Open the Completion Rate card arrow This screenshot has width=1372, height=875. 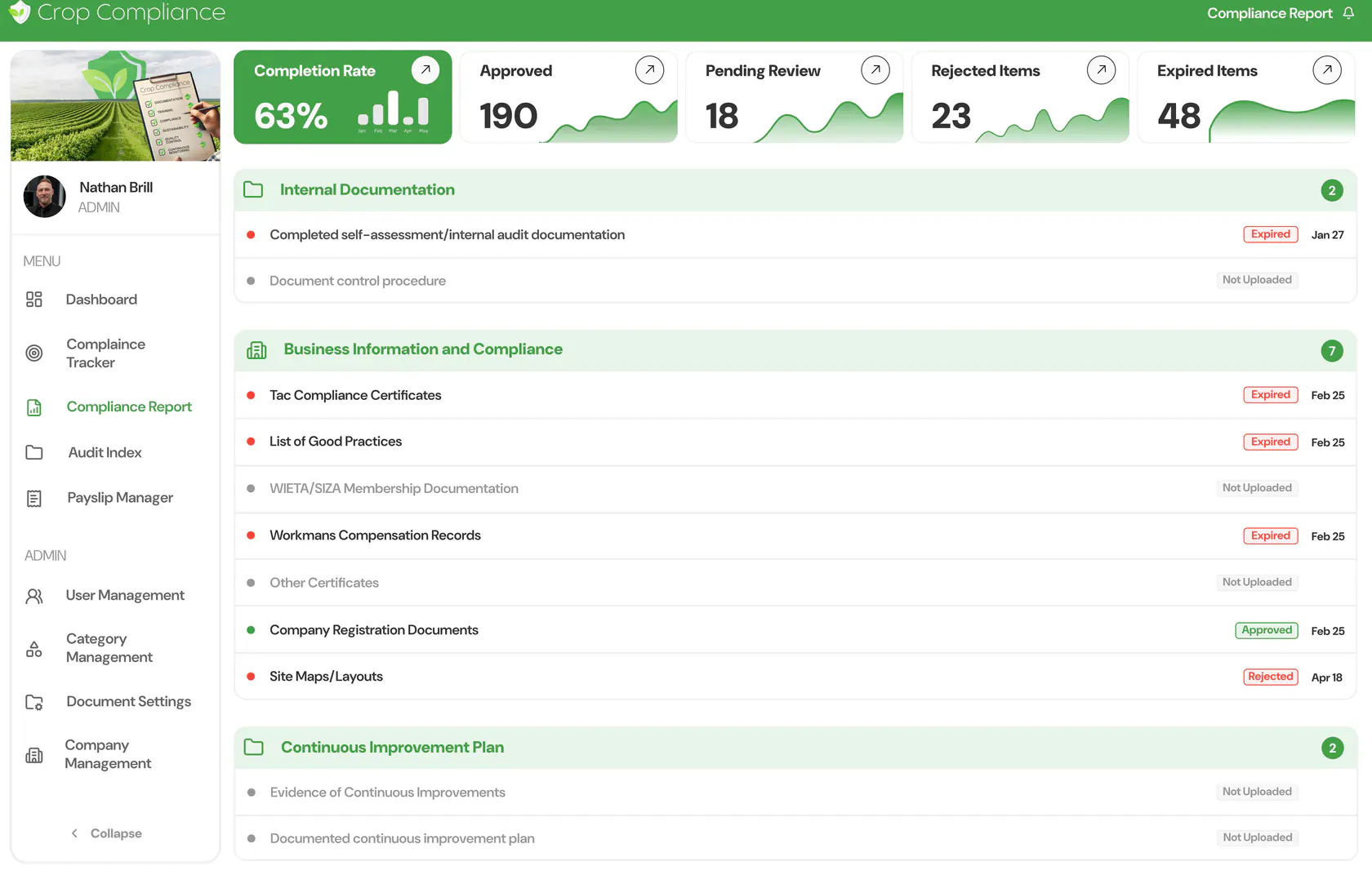(425, 70)
